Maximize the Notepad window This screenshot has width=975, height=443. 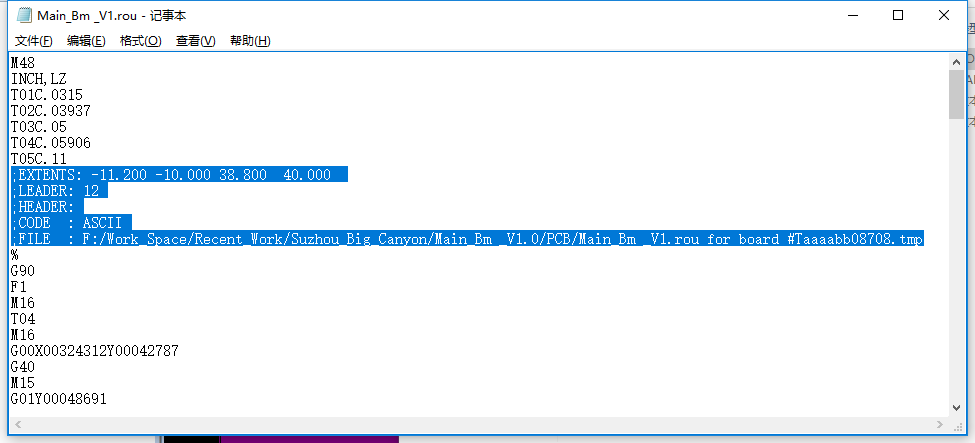(x=898, y=16)
